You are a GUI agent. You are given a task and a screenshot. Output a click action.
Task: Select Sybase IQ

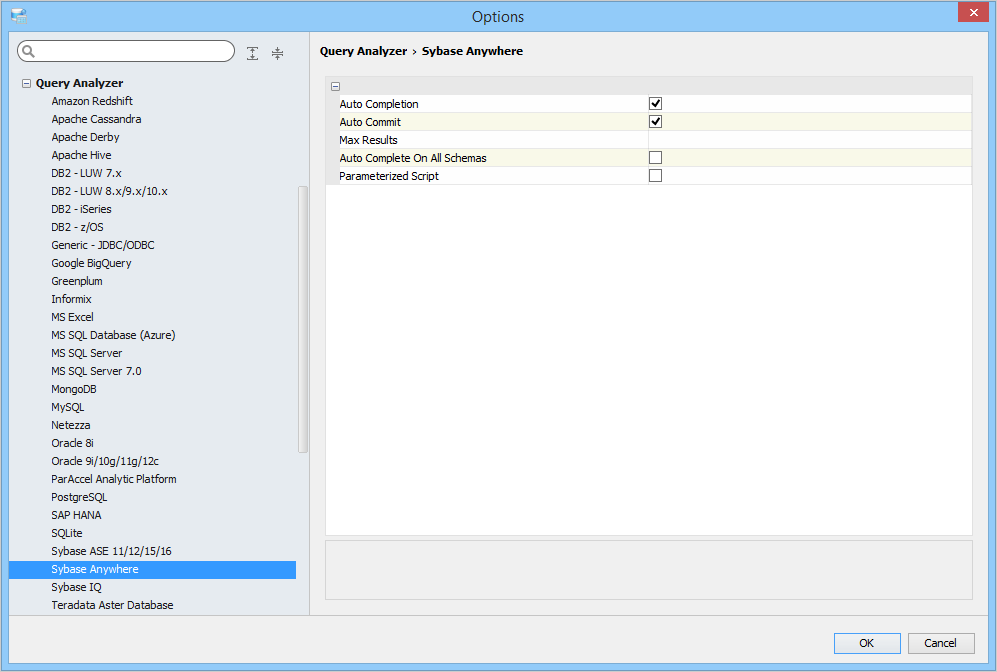pyautogui.click(x=76, y=587)
